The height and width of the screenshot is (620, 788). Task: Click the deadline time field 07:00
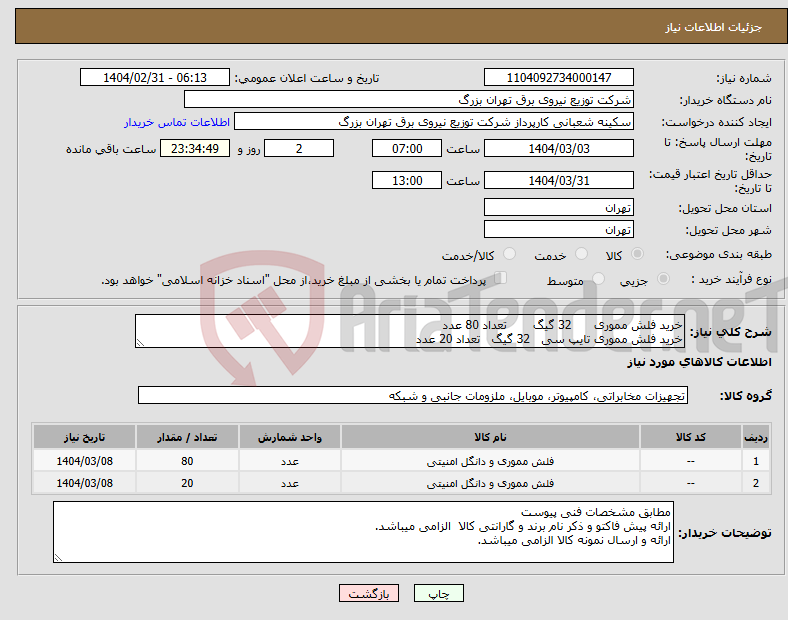[407, 148]
